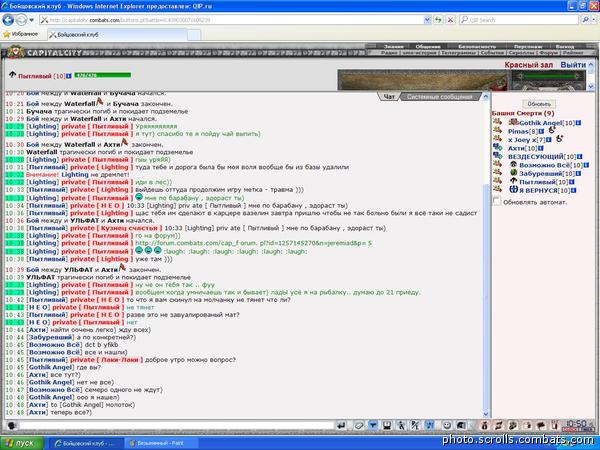Click the info icon next to Ахти in the player list
The width and height of the screenshot is (600, 450).
coord(540,148)
